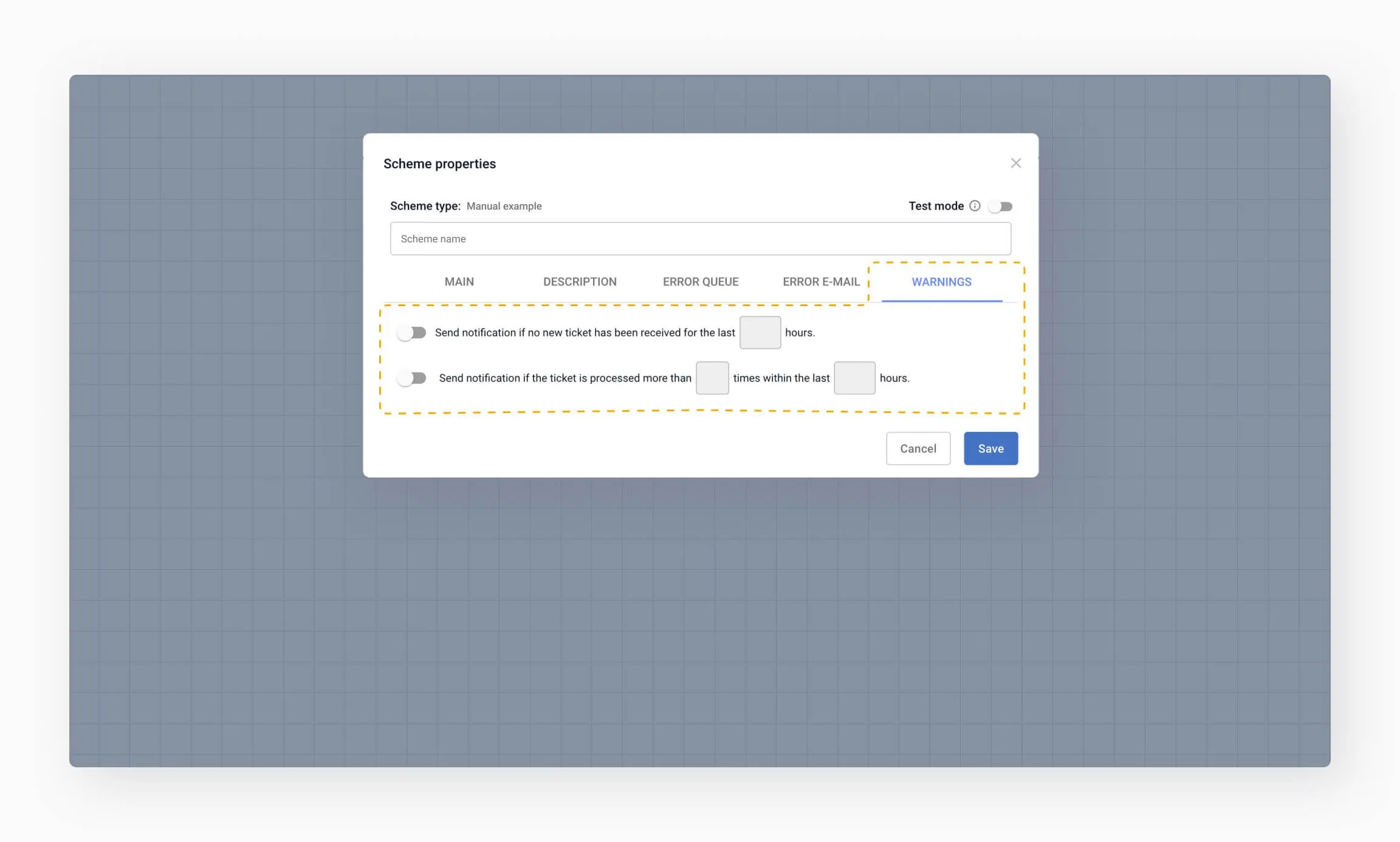Viewport: 1400px width, 842px height.
Task: Focus the processed times count field
Action: click(x=712, y=378)
